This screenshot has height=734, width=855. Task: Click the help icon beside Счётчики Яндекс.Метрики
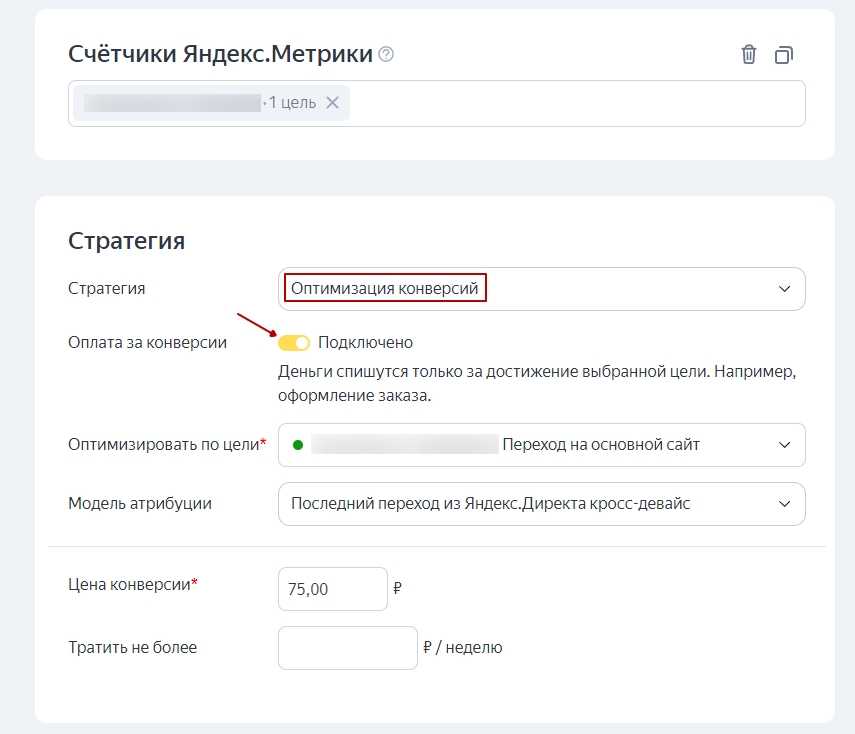click(386, 55)
